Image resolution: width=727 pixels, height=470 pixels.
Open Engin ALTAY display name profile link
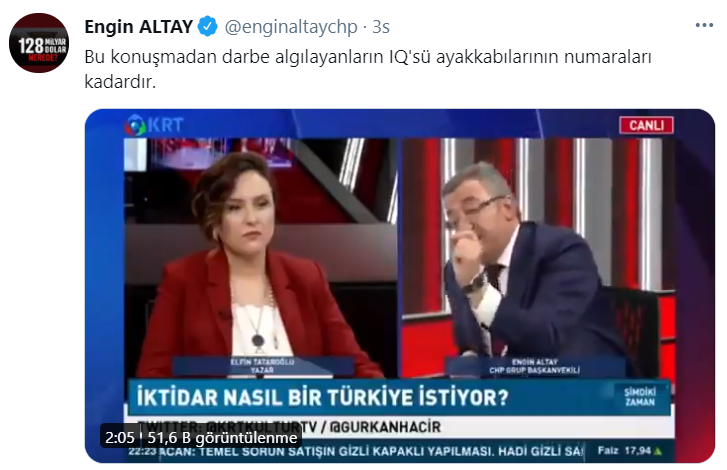[139, 27]
